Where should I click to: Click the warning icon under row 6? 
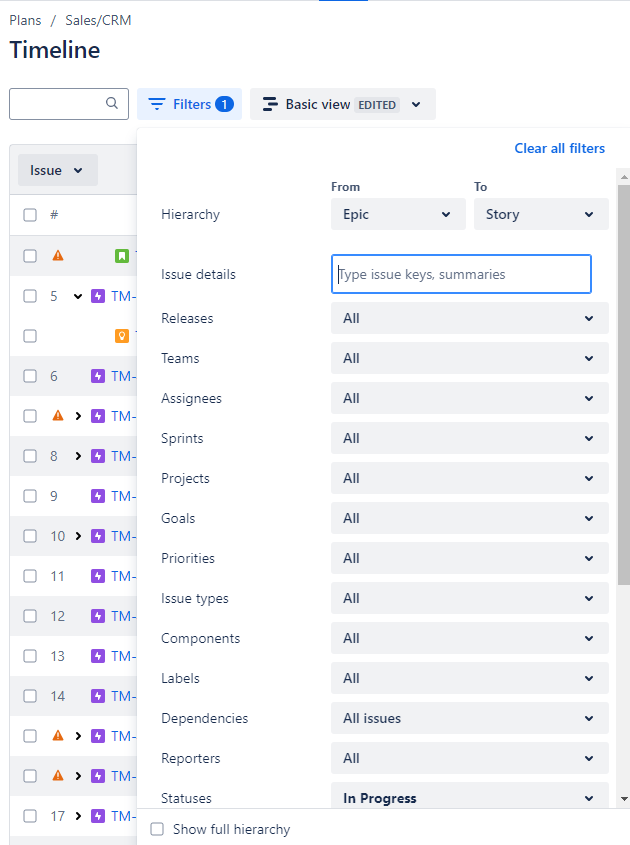58,415
